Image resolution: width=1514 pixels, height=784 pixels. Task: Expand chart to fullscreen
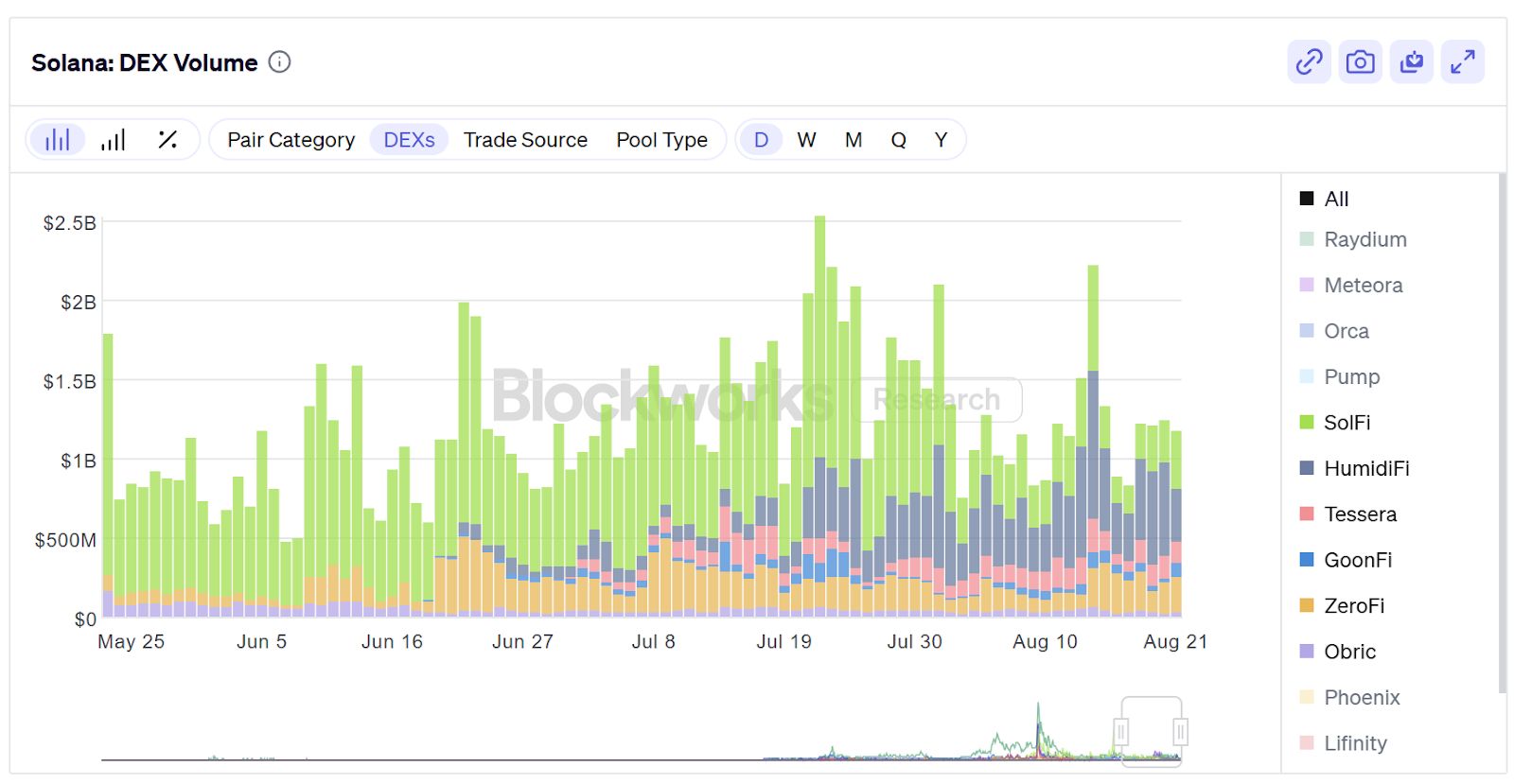[1463, 62]
